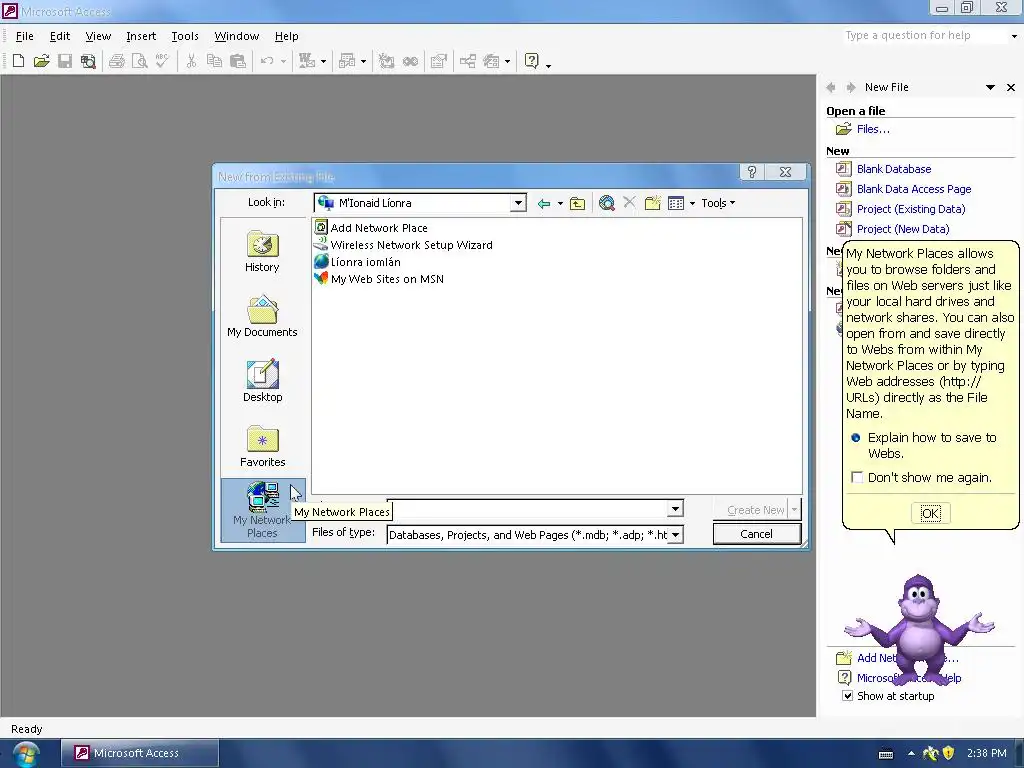Expand the File name dropdown arrow

tap(675, 508)
